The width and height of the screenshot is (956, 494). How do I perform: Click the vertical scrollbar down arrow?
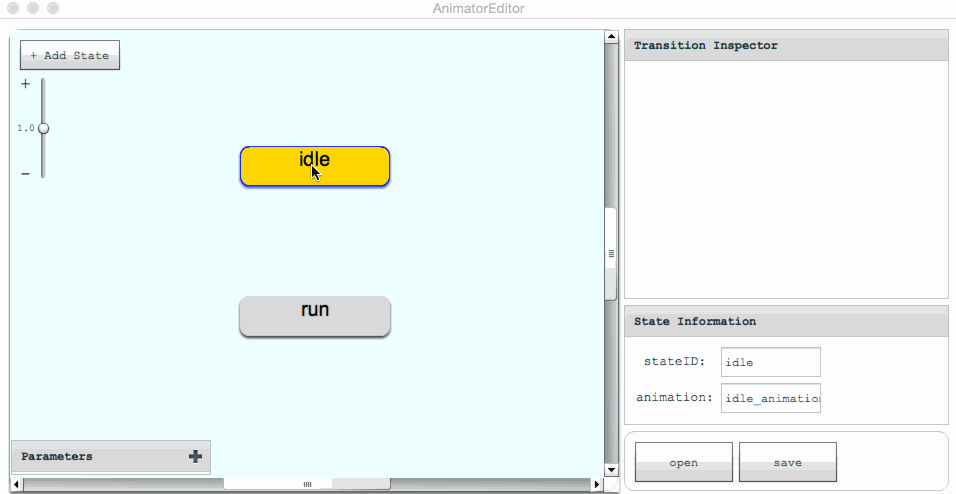[611, 469]
